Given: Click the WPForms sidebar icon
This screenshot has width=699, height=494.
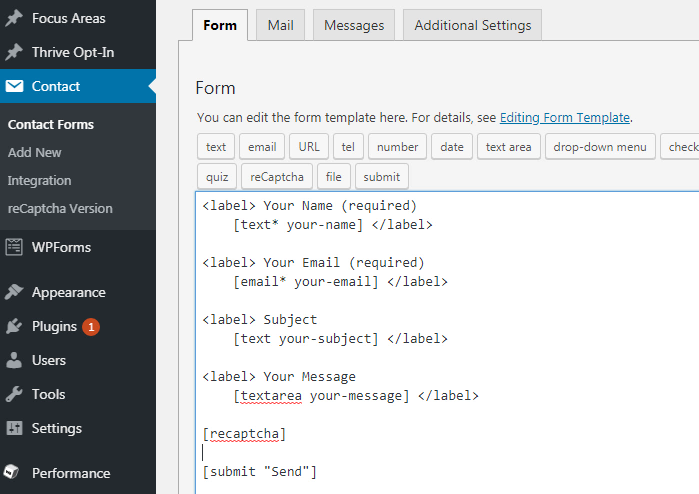Looking at the screenshot, I should [x=14, y=247].
